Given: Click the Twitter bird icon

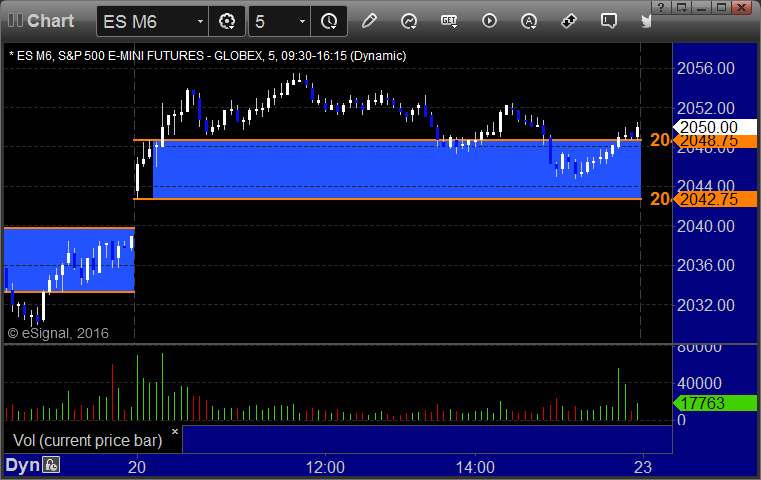Looking at the screenshot, I should 646,21.
